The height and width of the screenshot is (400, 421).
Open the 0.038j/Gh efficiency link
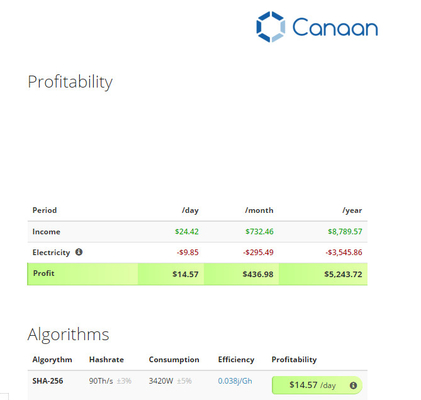click(235, 381)
